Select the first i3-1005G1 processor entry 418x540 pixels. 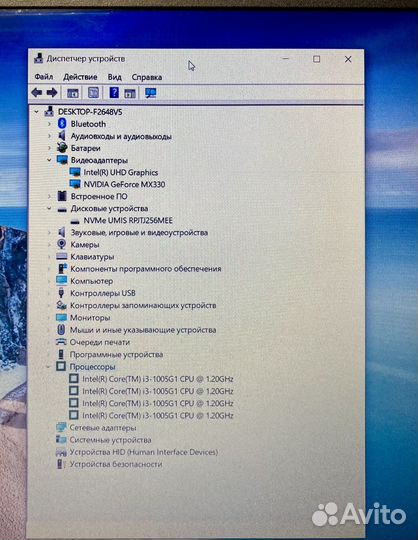(x=158, y=379)
